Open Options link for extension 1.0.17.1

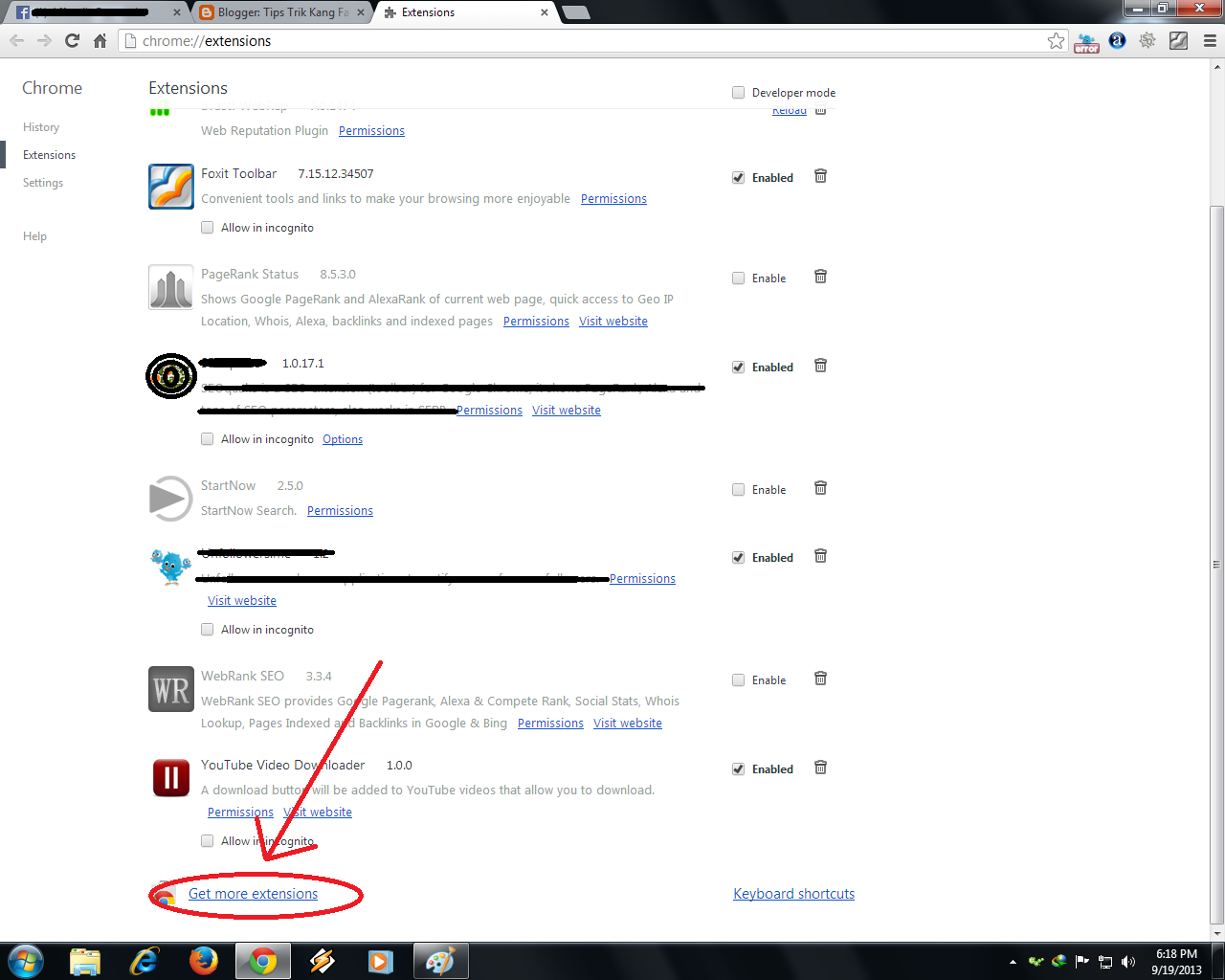[x=343, y=439]
